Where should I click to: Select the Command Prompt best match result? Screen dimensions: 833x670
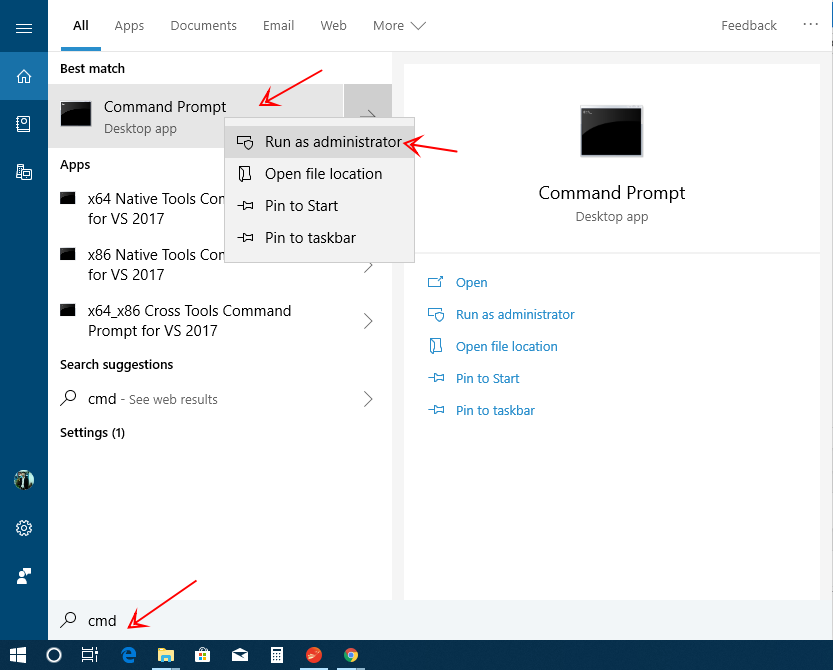[196, 116]
